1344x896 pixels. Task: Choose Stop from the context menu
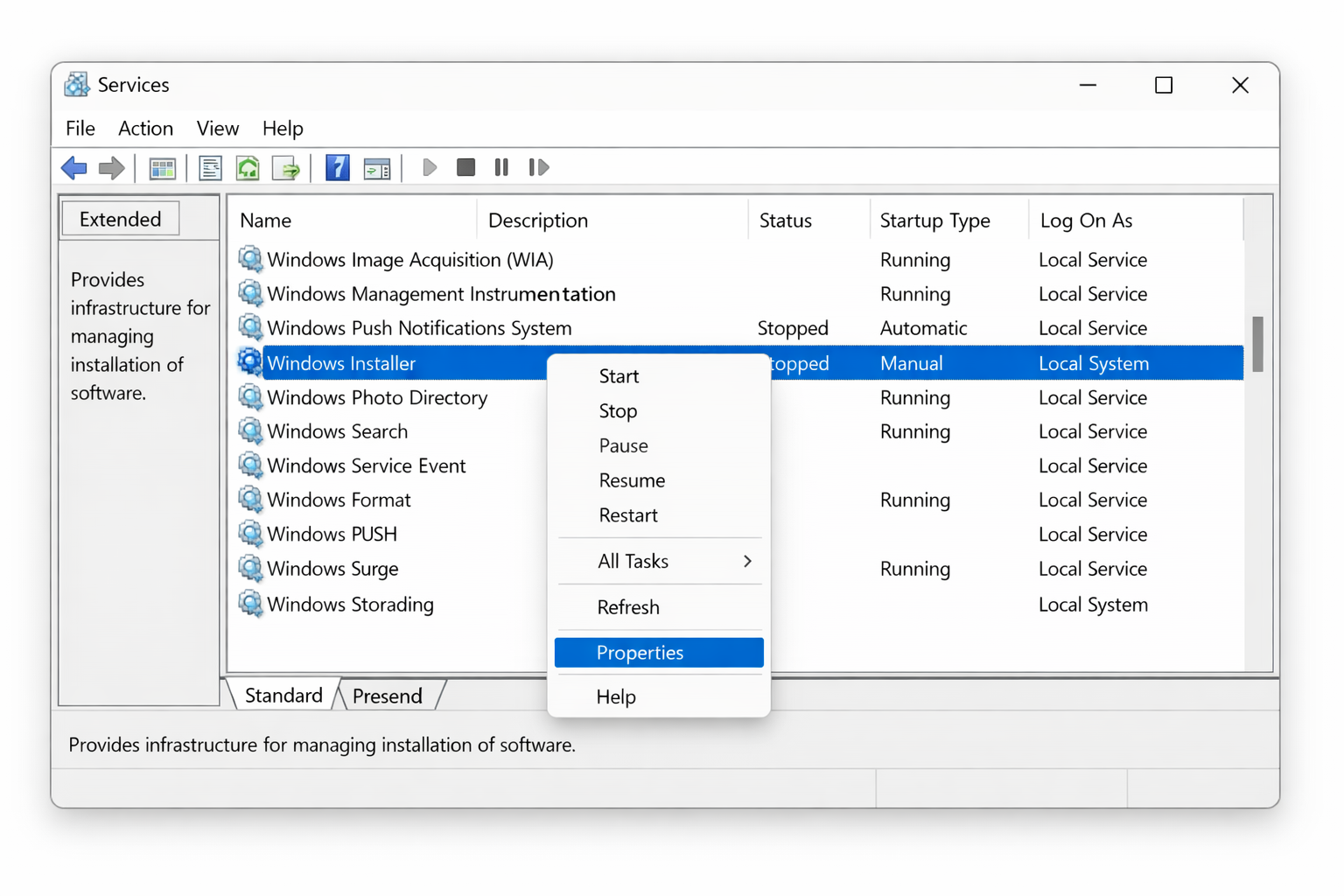pos(659,411)
